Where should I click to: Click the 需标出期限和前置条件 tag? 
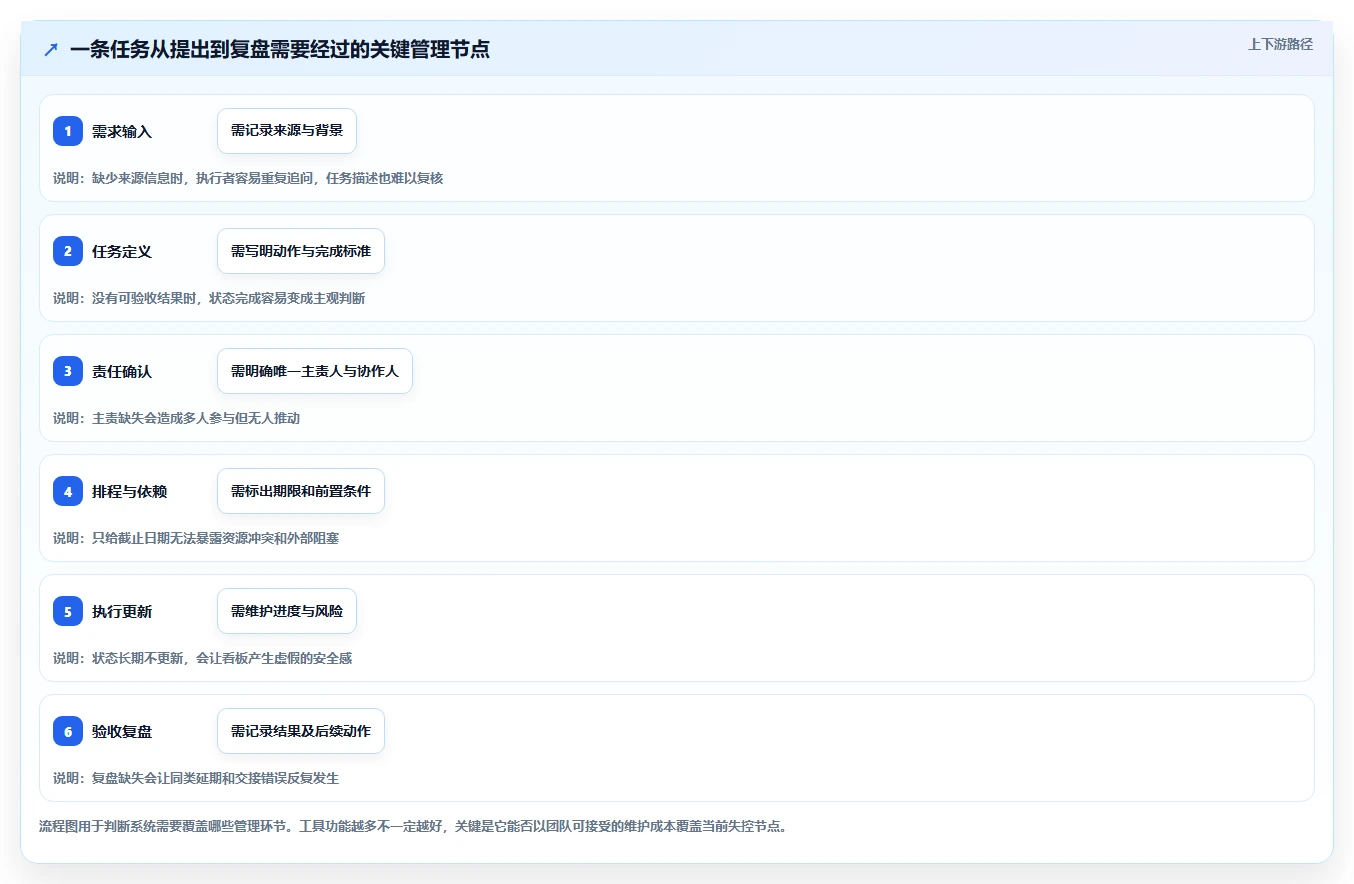[301, 491]
